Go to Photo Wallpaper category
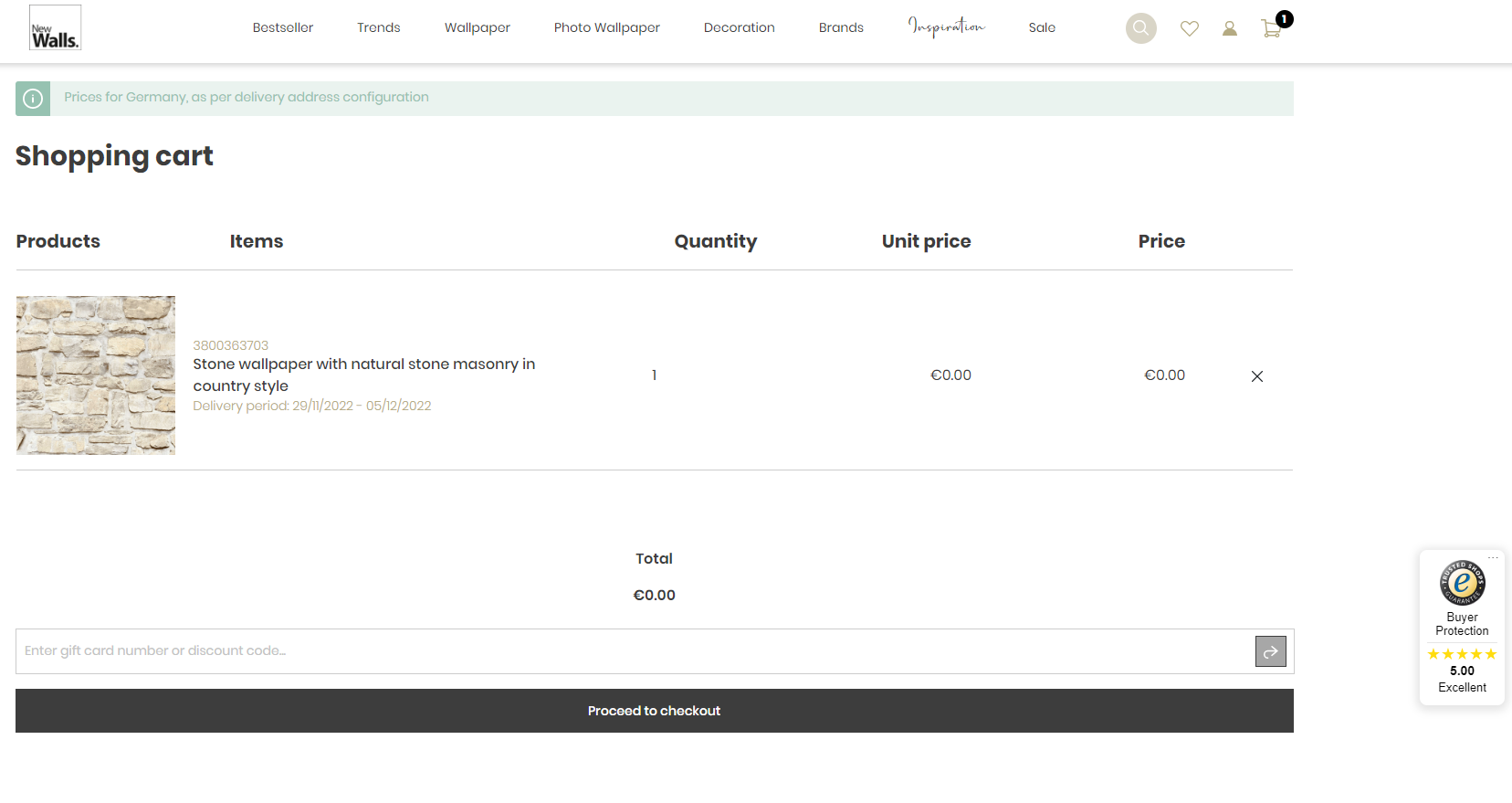The width and height of the screenshot is (1512, 803). (606, 28)
